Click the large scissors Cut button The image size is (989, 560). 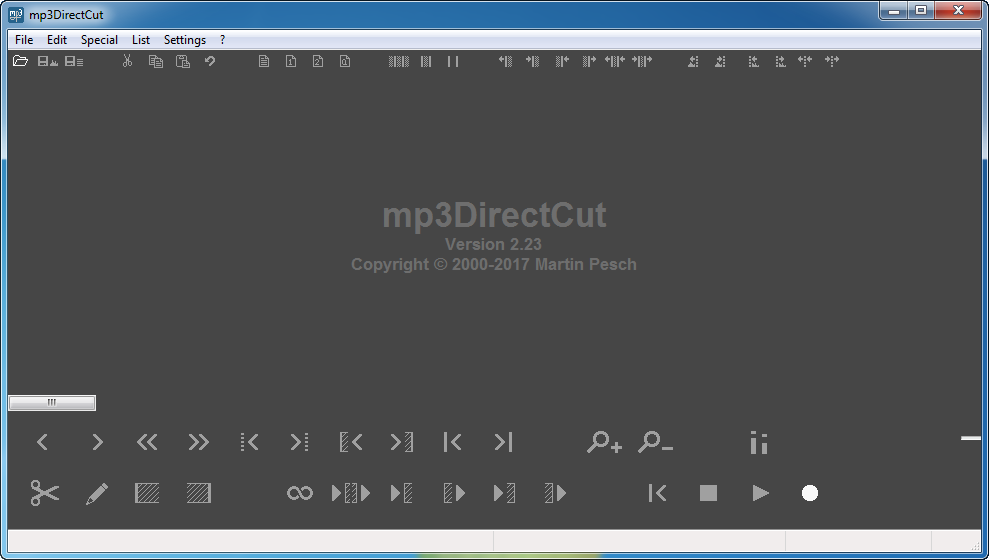45,493
